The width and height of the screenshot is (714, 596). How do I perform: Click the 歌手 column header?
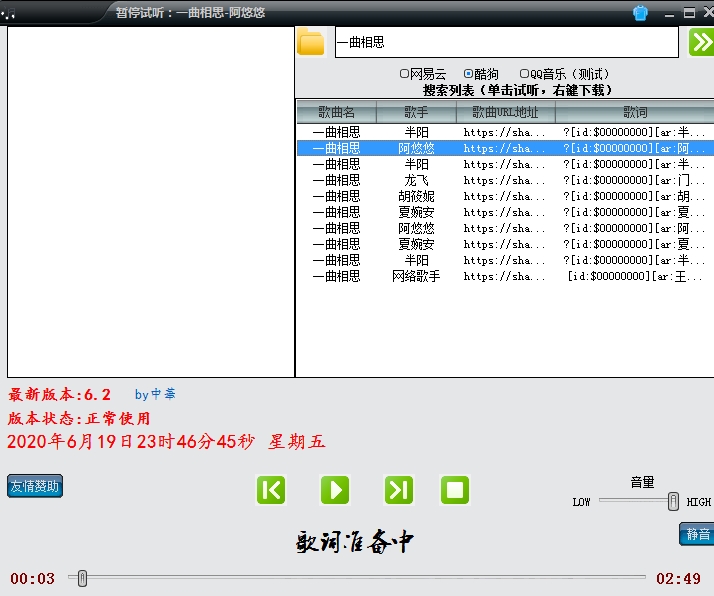(416, 113)
